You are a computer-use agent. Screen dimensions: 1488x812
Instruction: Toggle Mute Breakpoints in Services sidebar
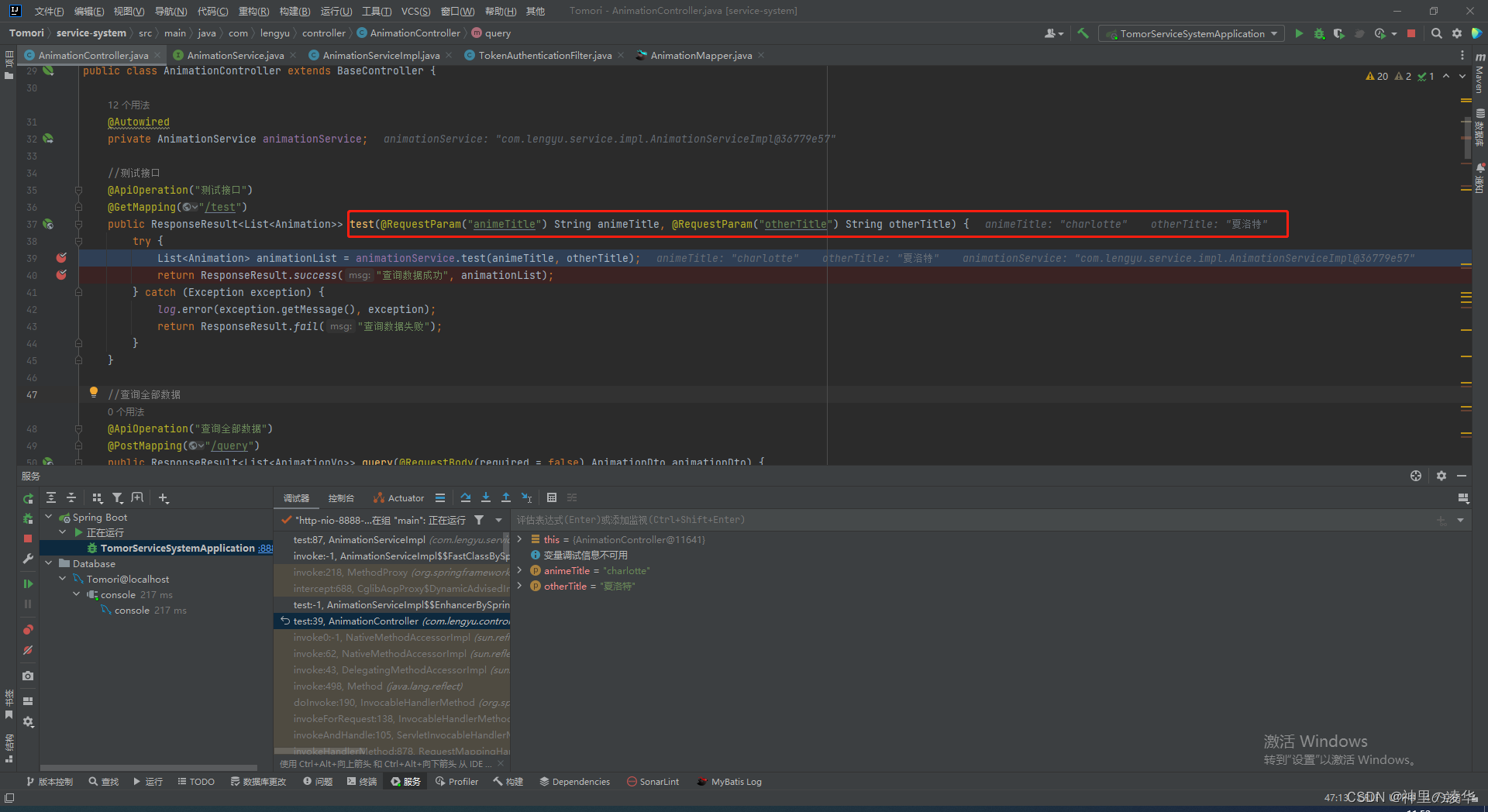(x=28, y=651)
